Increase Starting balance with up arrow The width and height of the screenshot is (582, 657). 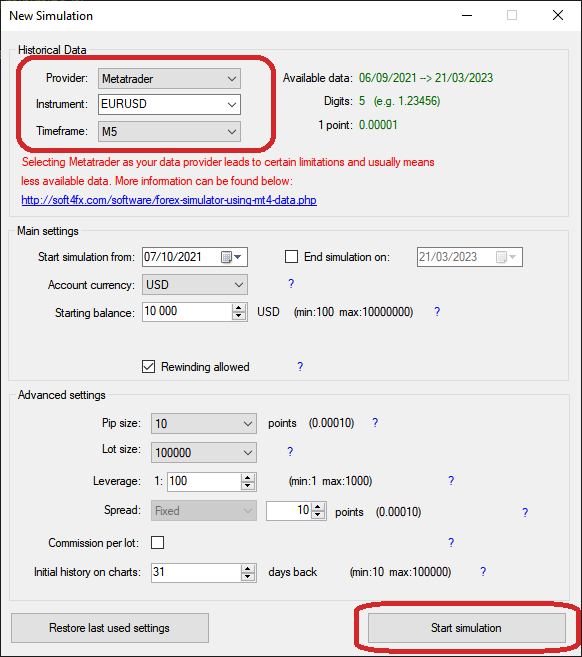click(239, 308)
